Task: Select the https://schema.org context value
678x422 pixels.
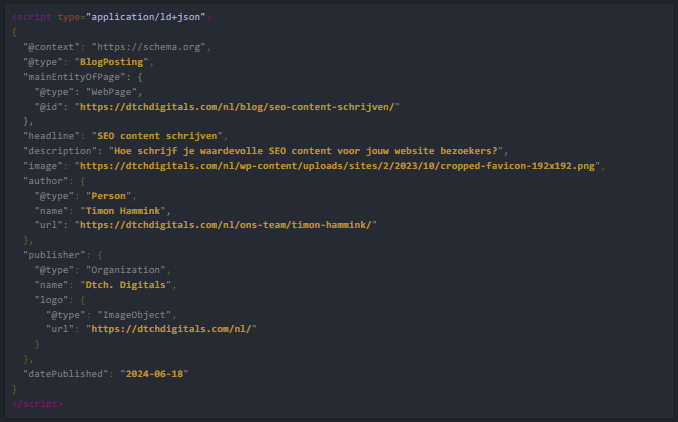Action: [148, 47]
